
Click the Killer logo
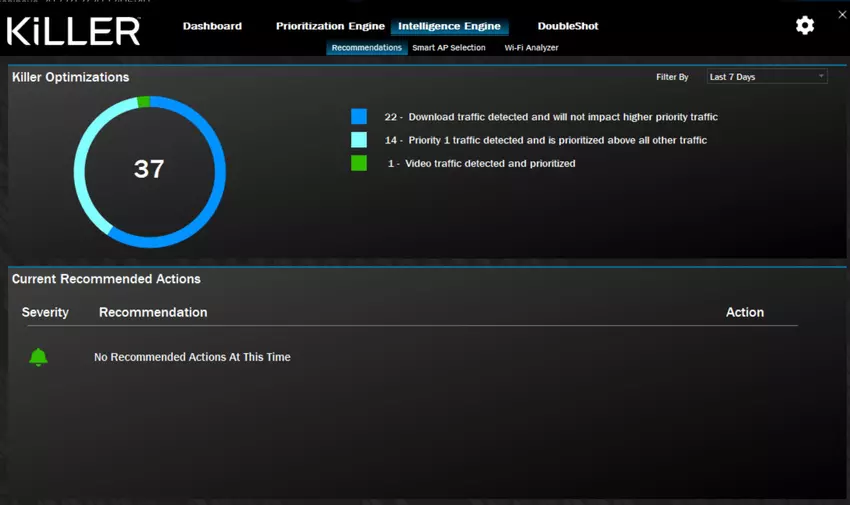click(x=74, y=30)
